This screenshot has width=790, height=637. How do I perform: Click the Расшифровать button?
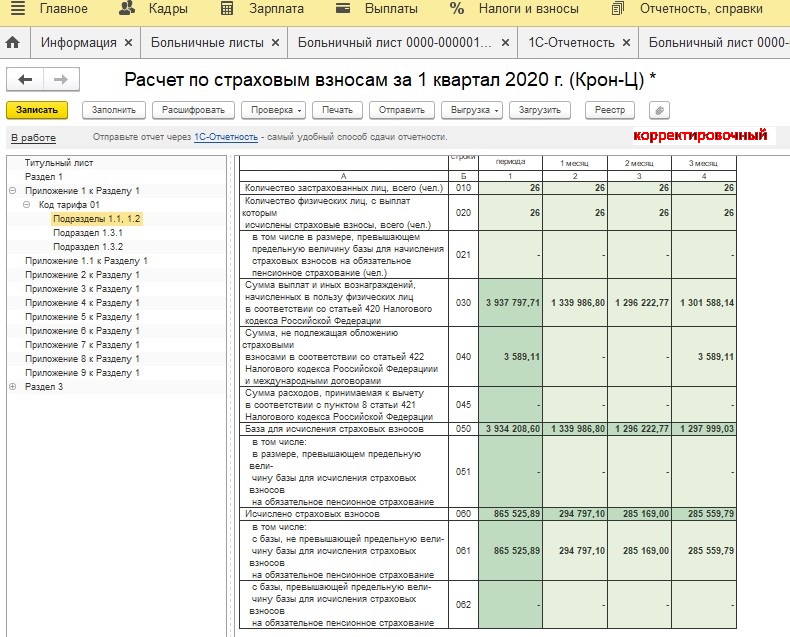(193, 110)
